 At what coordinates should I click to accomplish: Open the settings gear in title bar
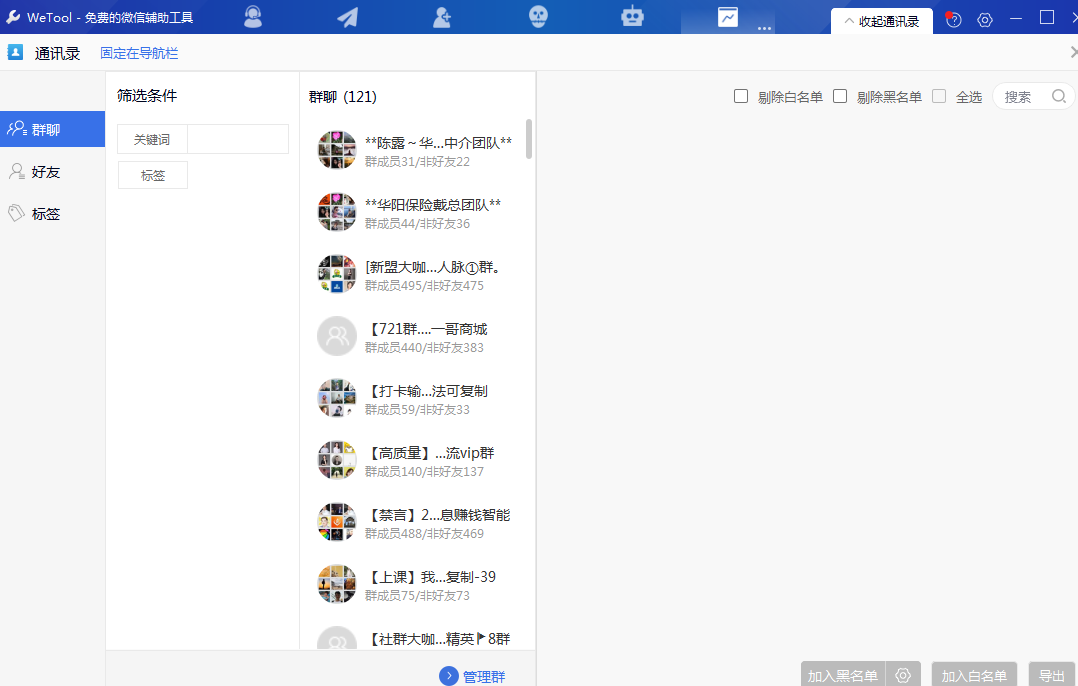coord(984,20)
